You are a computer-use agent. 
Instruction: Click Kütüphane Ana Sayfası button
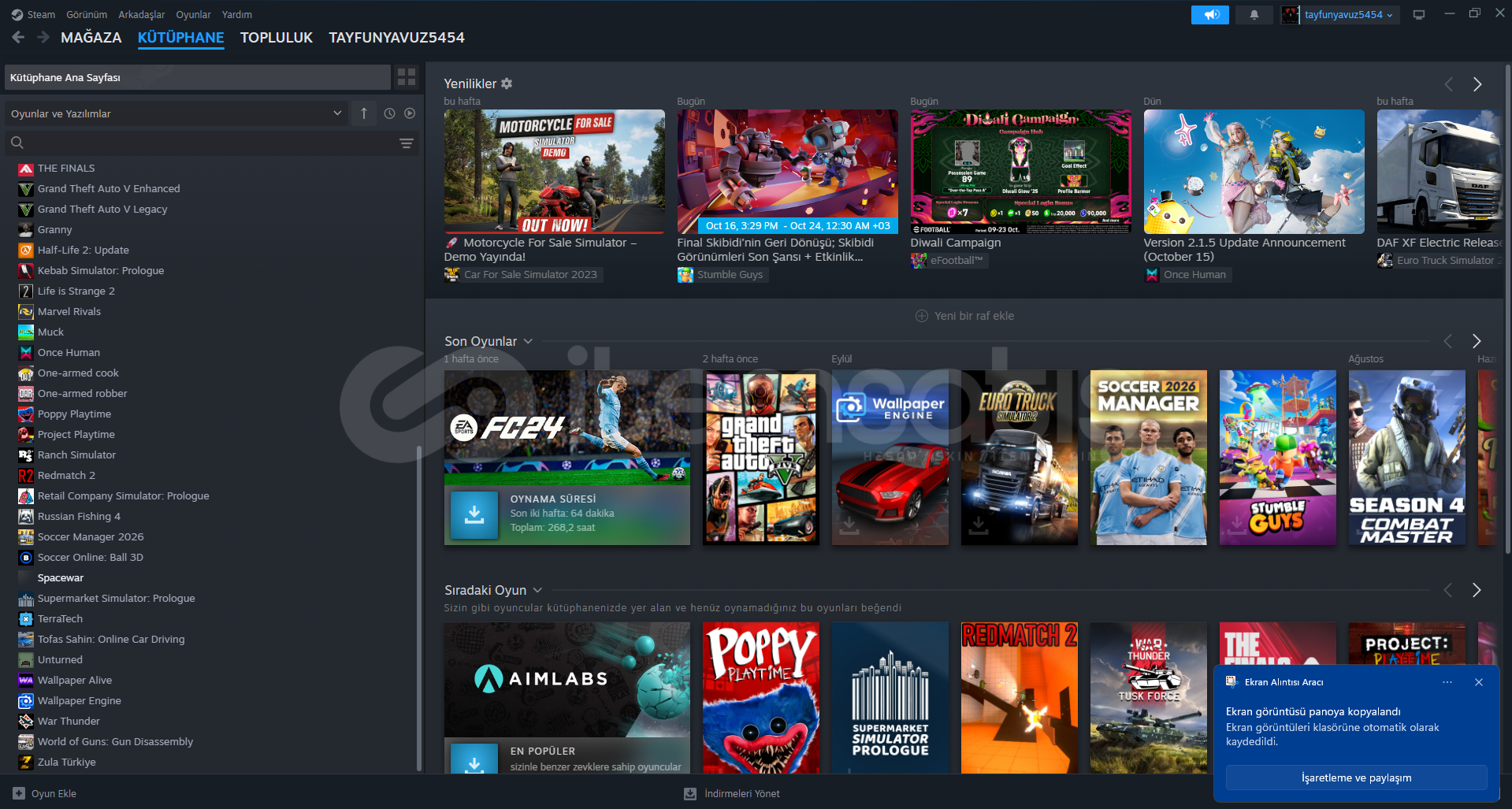pos(198,77)
